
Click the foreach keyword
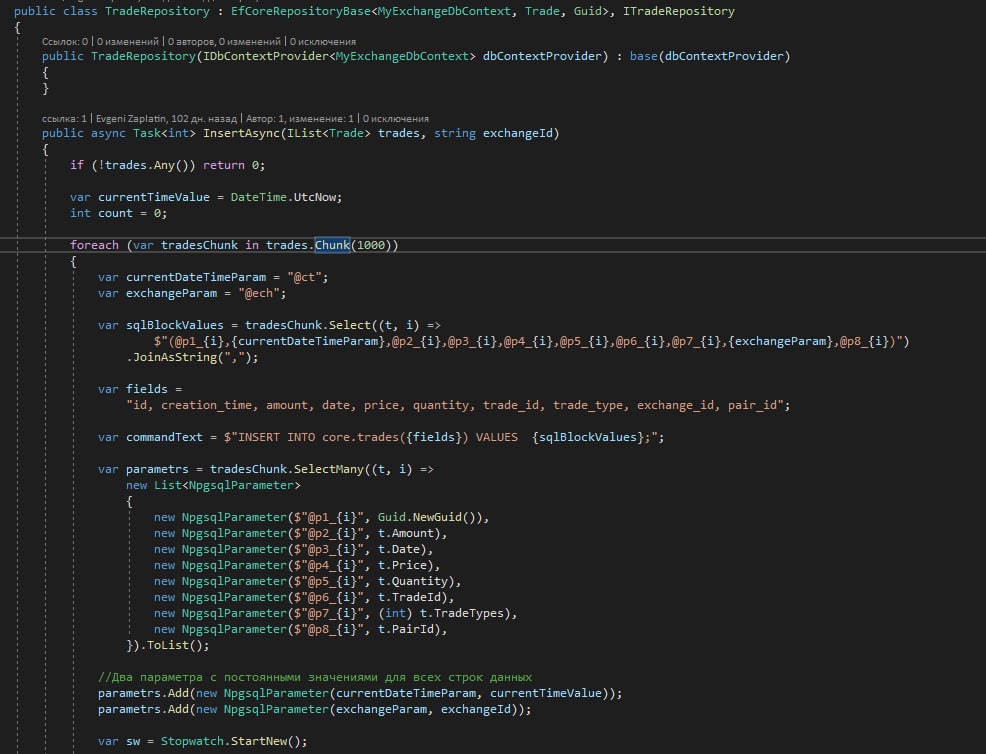tap(94, 245)
